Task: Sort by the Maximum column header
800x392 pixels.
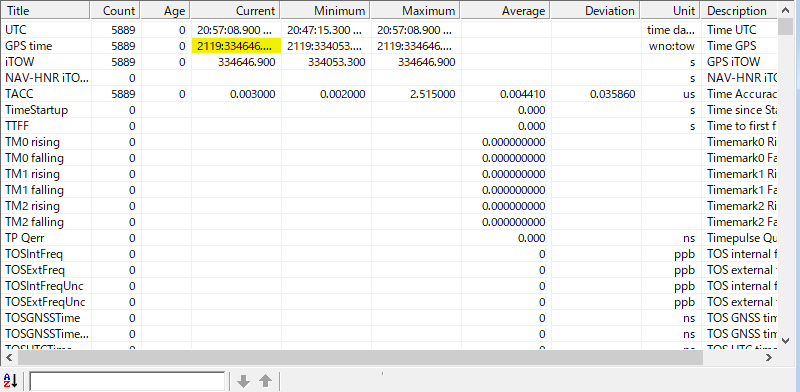Action: pyautogui.click(x=415, y=11)
